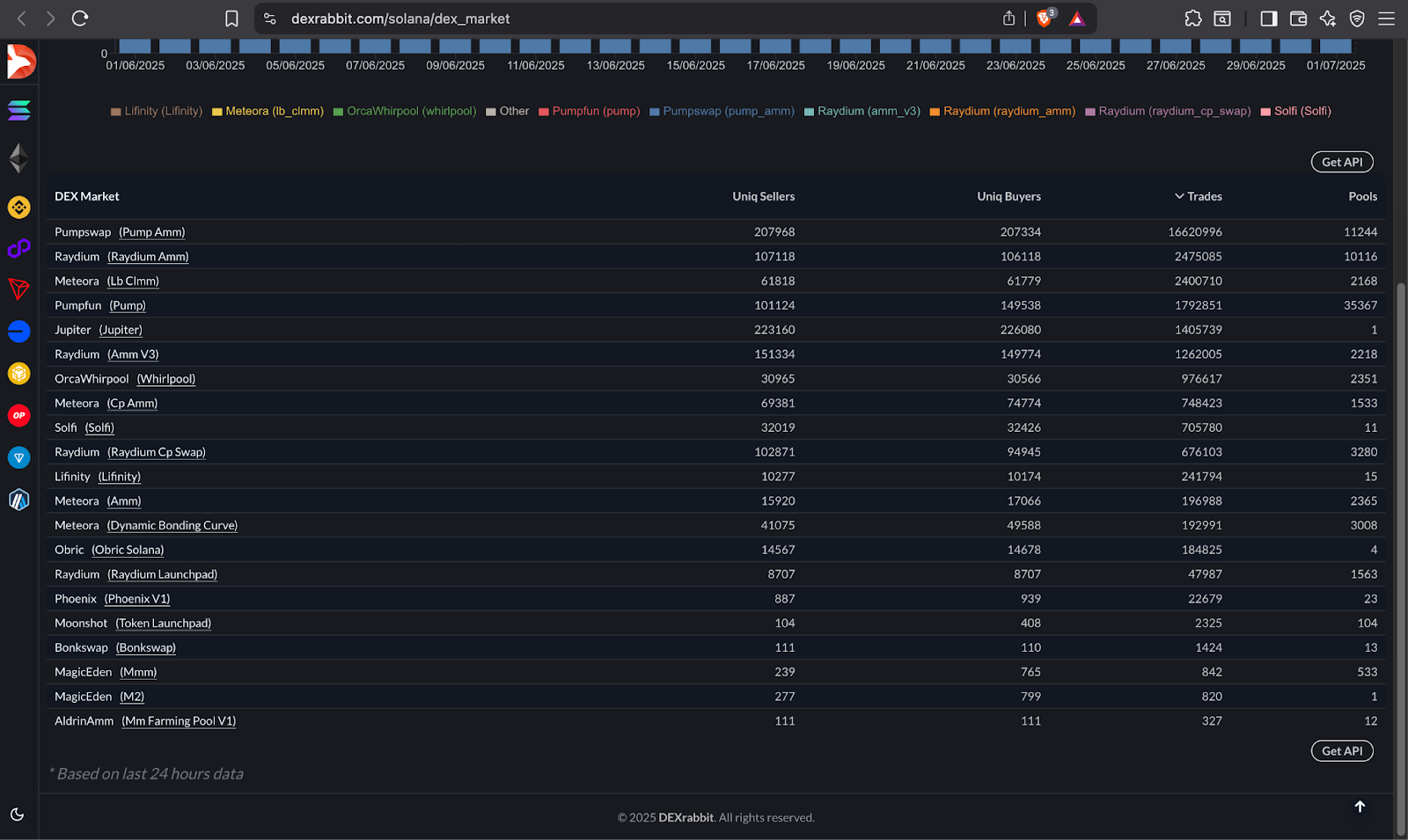Toggle Raydium (raydium_cp_swap) legend entry

tap(1168, 111)
